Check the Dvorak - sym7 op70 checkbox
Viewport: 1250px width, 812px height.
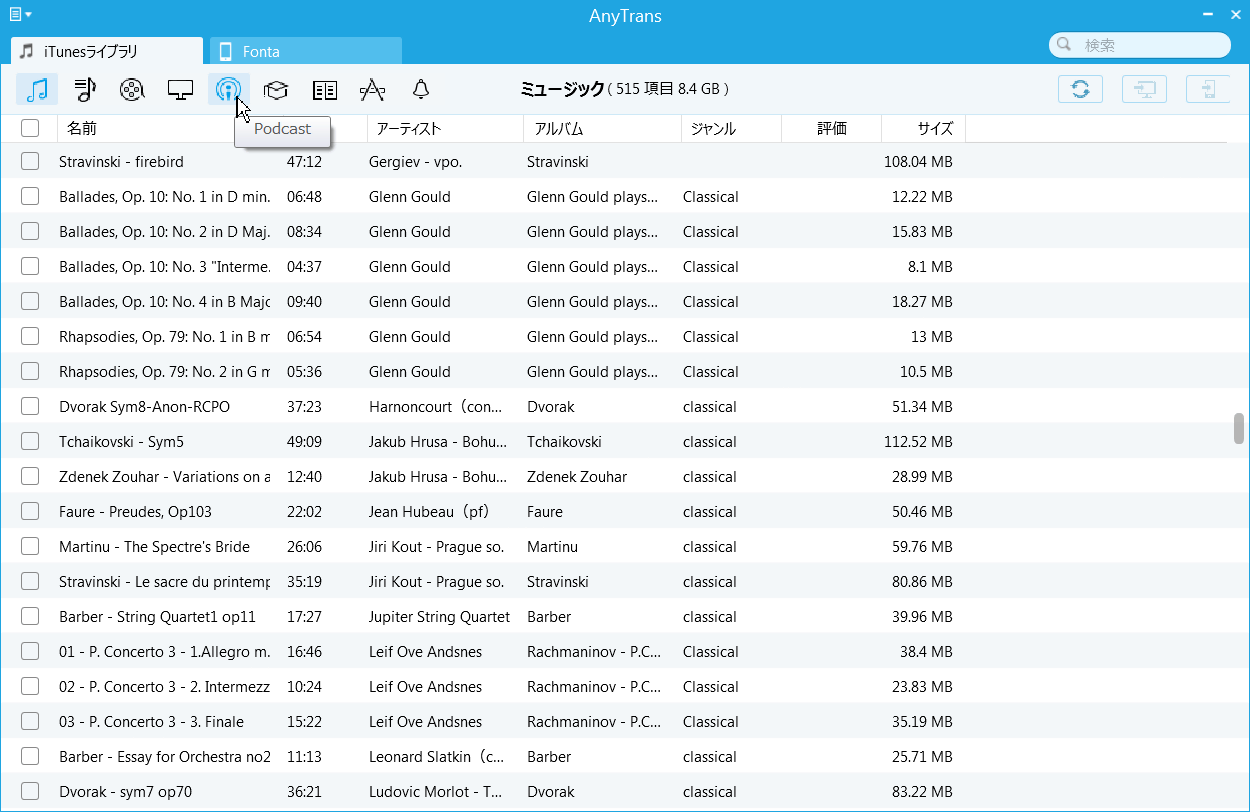coord(30,791)
